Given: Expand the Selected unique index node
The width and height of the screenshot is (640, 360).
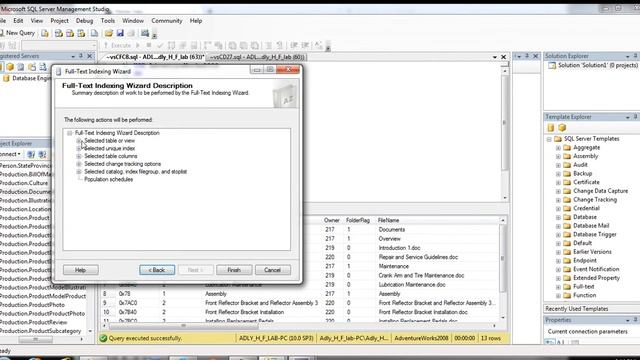Looking at the screenshot, I should [x=79, y=149].
